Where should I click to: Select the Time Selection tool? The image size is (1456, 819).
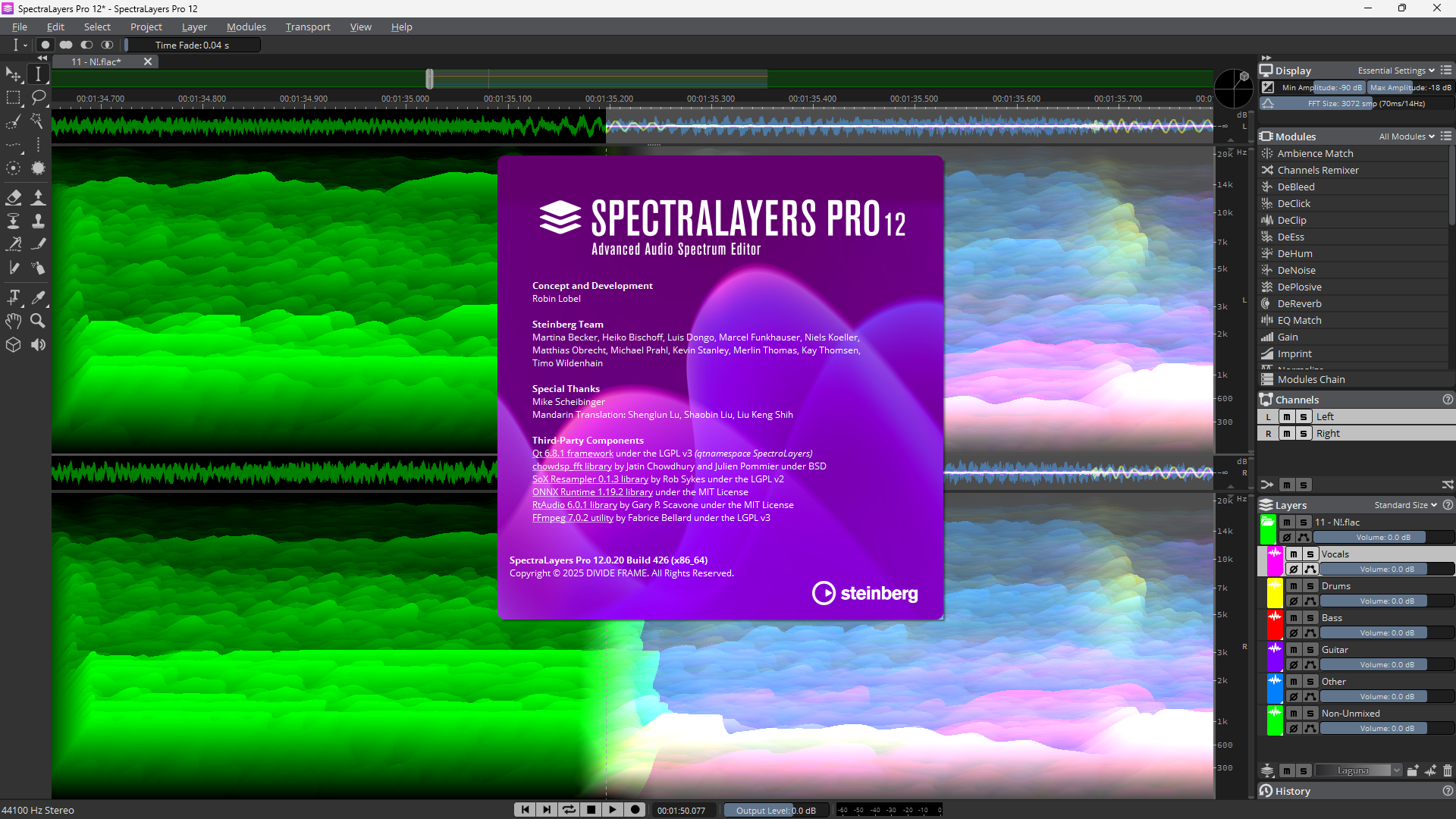(38, 74)
